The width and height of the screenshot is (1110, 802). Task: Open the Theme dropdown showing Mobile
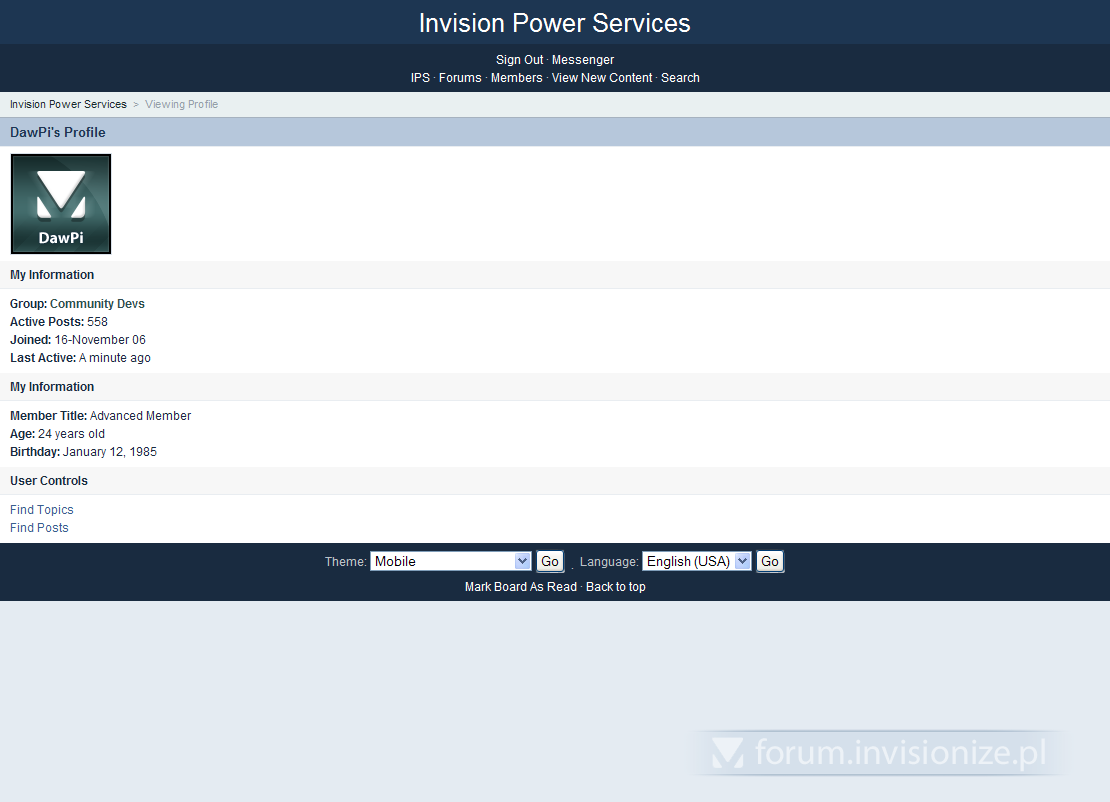(x=450, y=561)
